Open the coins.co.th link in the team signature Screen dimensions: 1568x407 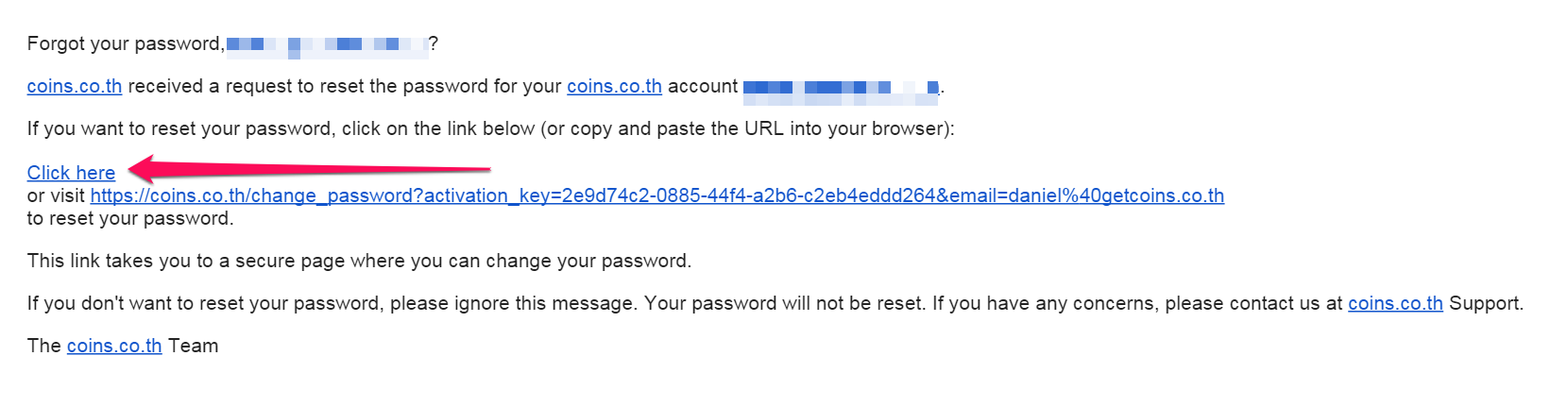(114, 346)
